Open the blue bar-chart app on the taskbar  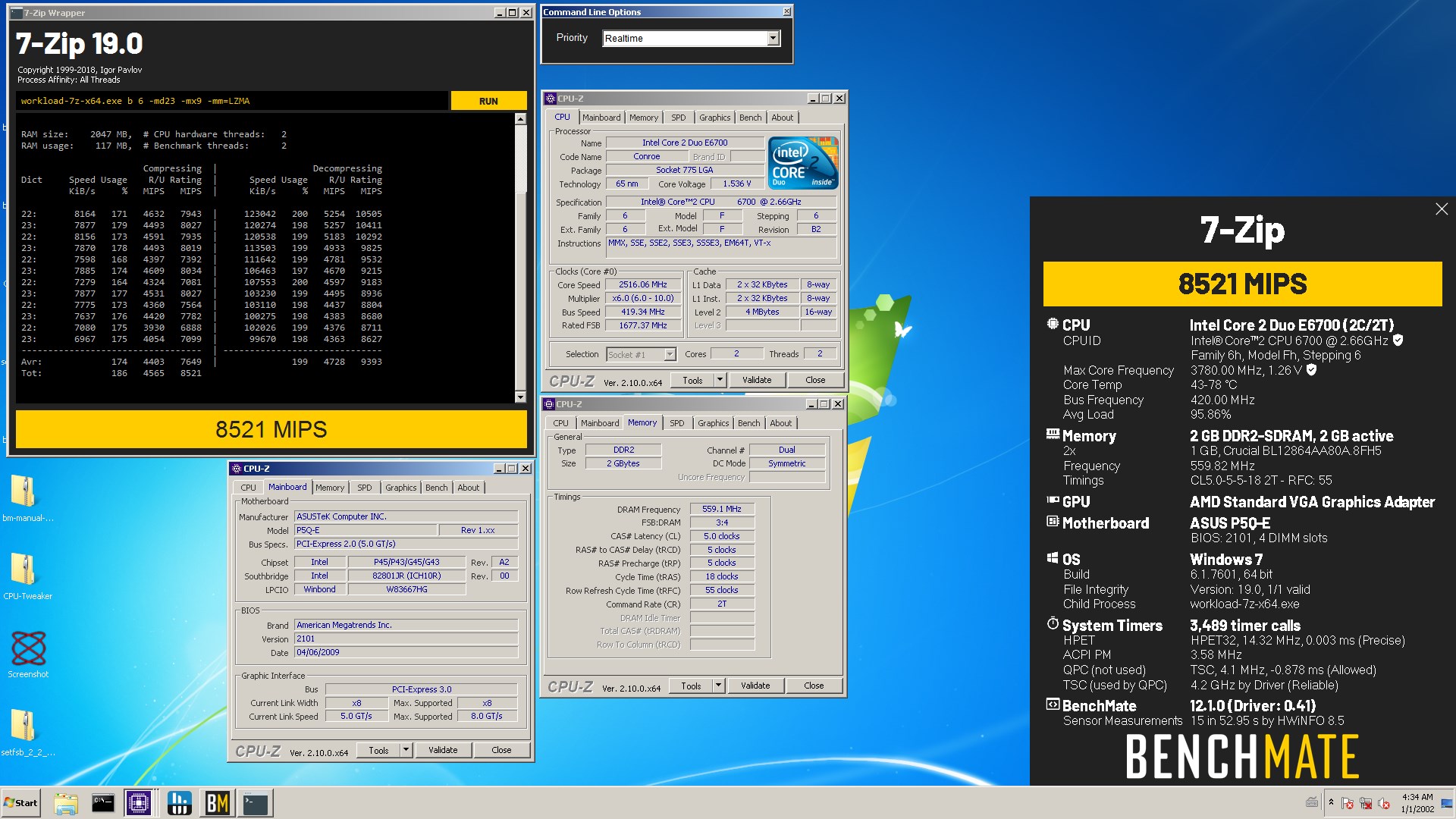tap(179, 803)
